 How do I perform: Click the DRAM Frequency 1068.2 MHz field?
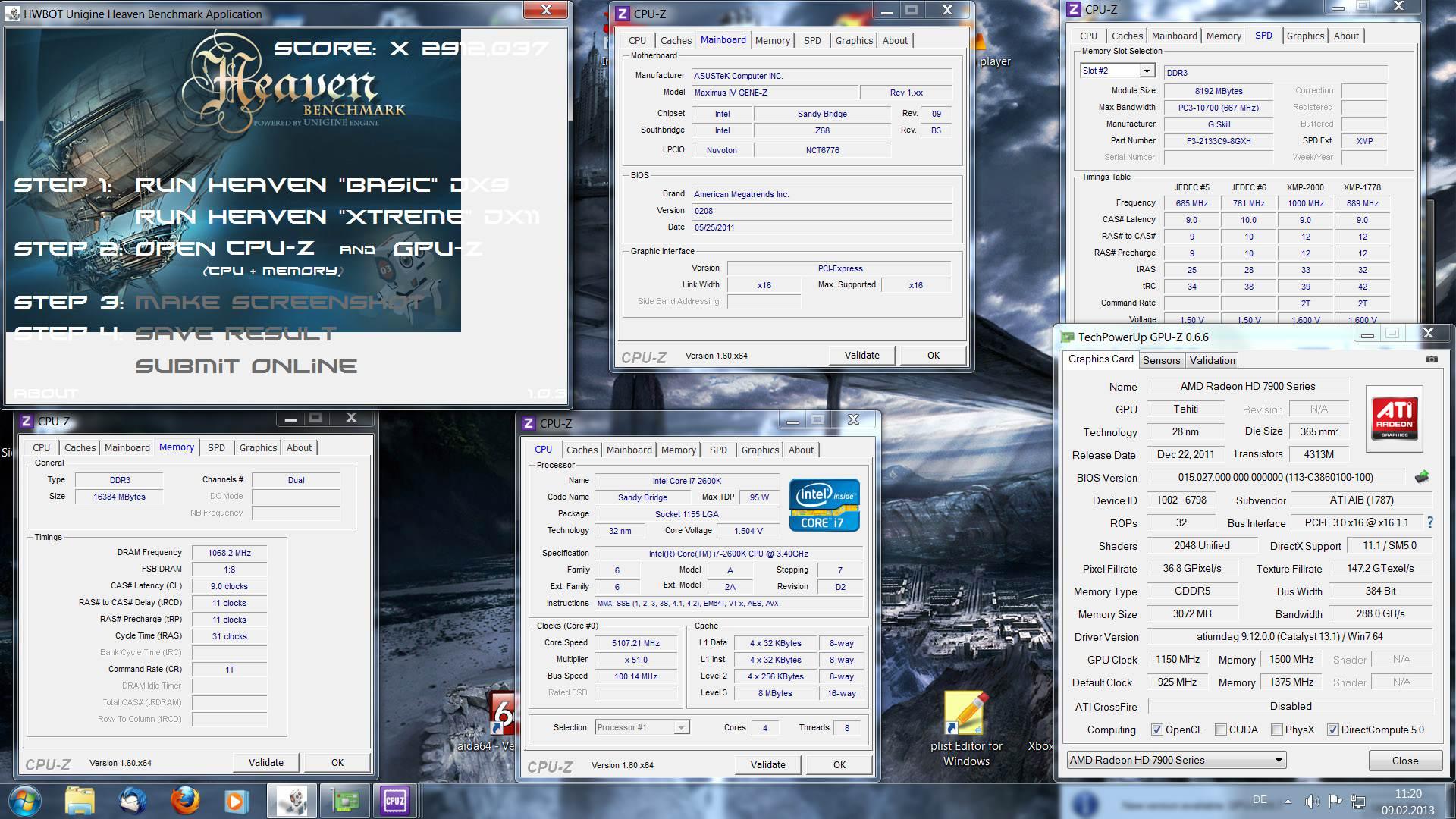pos(229,553)
